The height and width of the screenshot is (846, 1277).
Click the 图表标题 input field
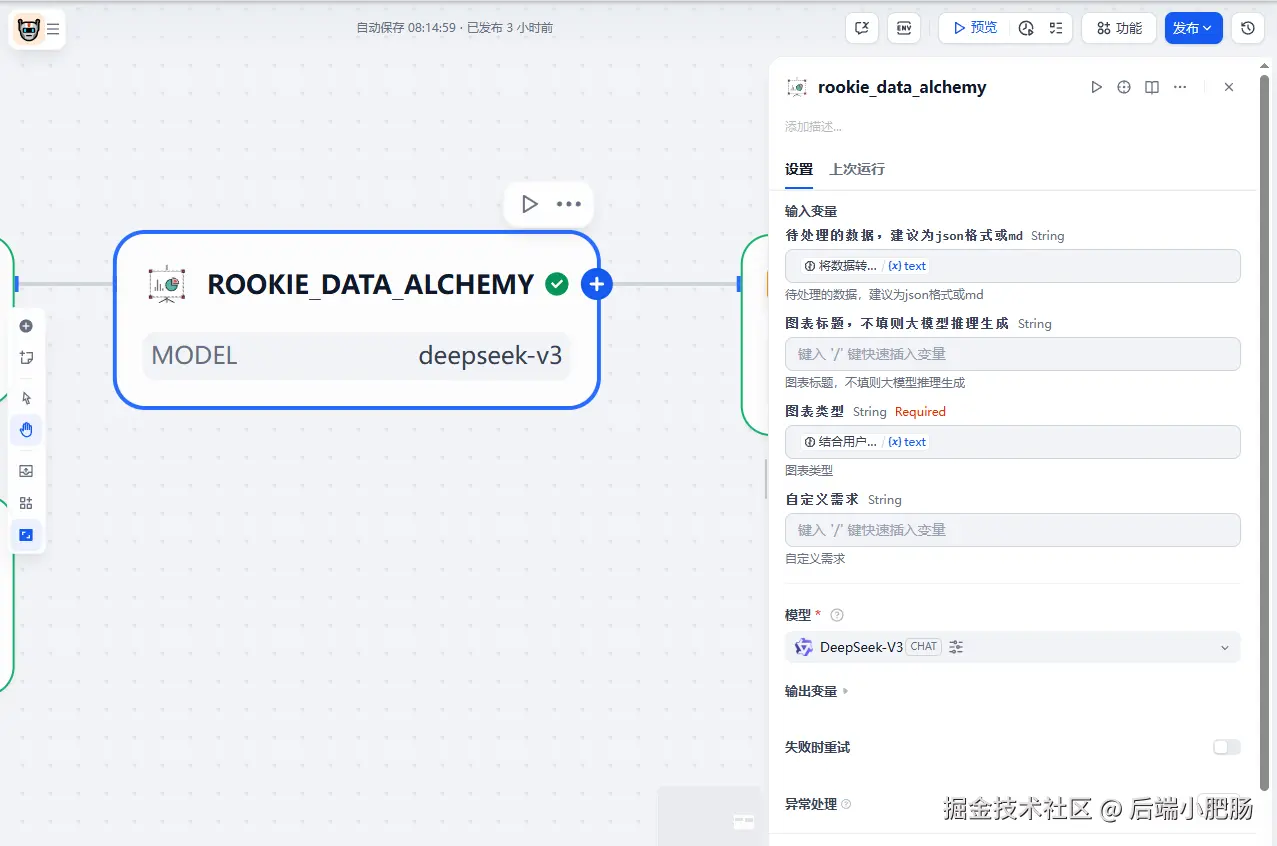[1013, 354]
